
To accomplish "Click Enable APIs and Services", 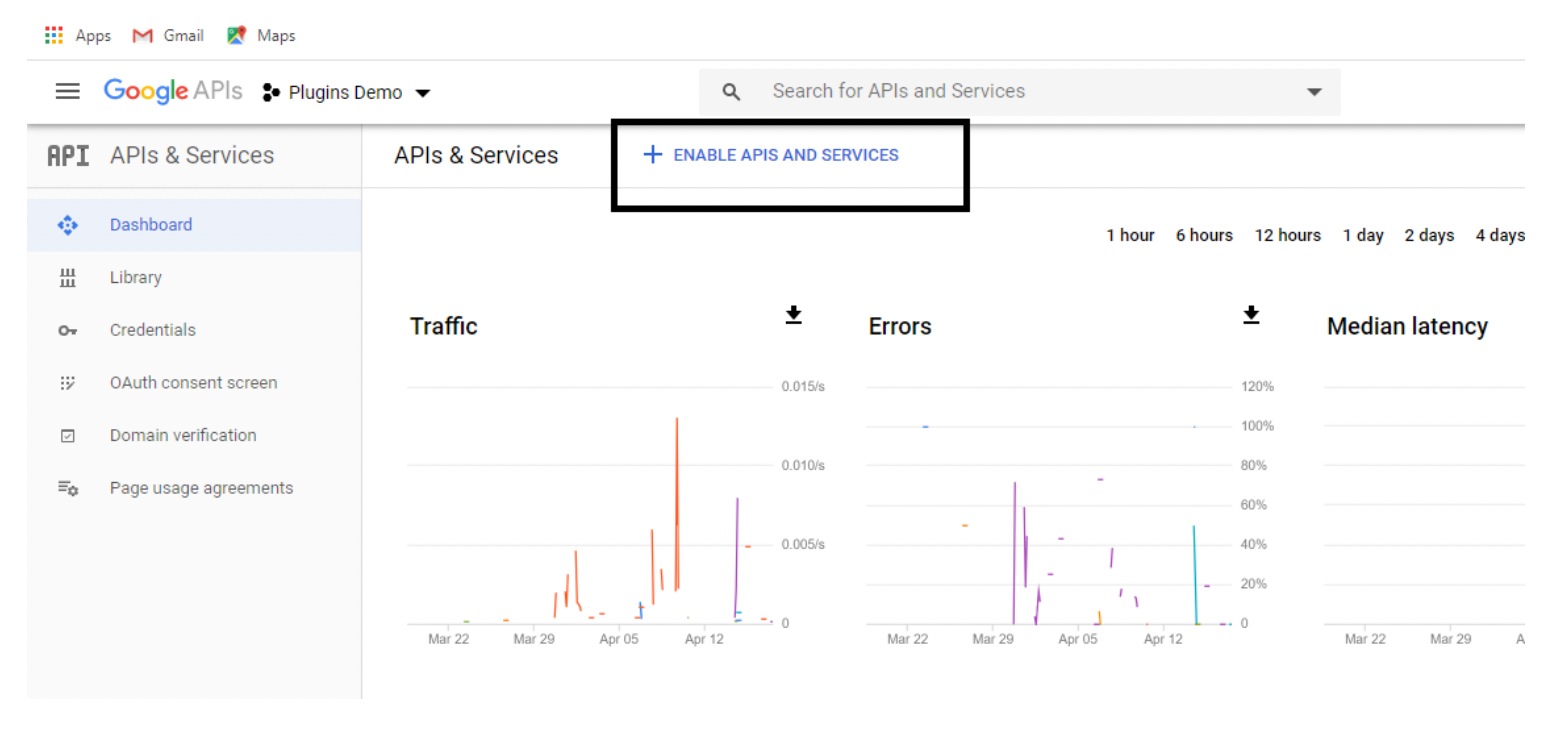I will [x=771, y=155].
